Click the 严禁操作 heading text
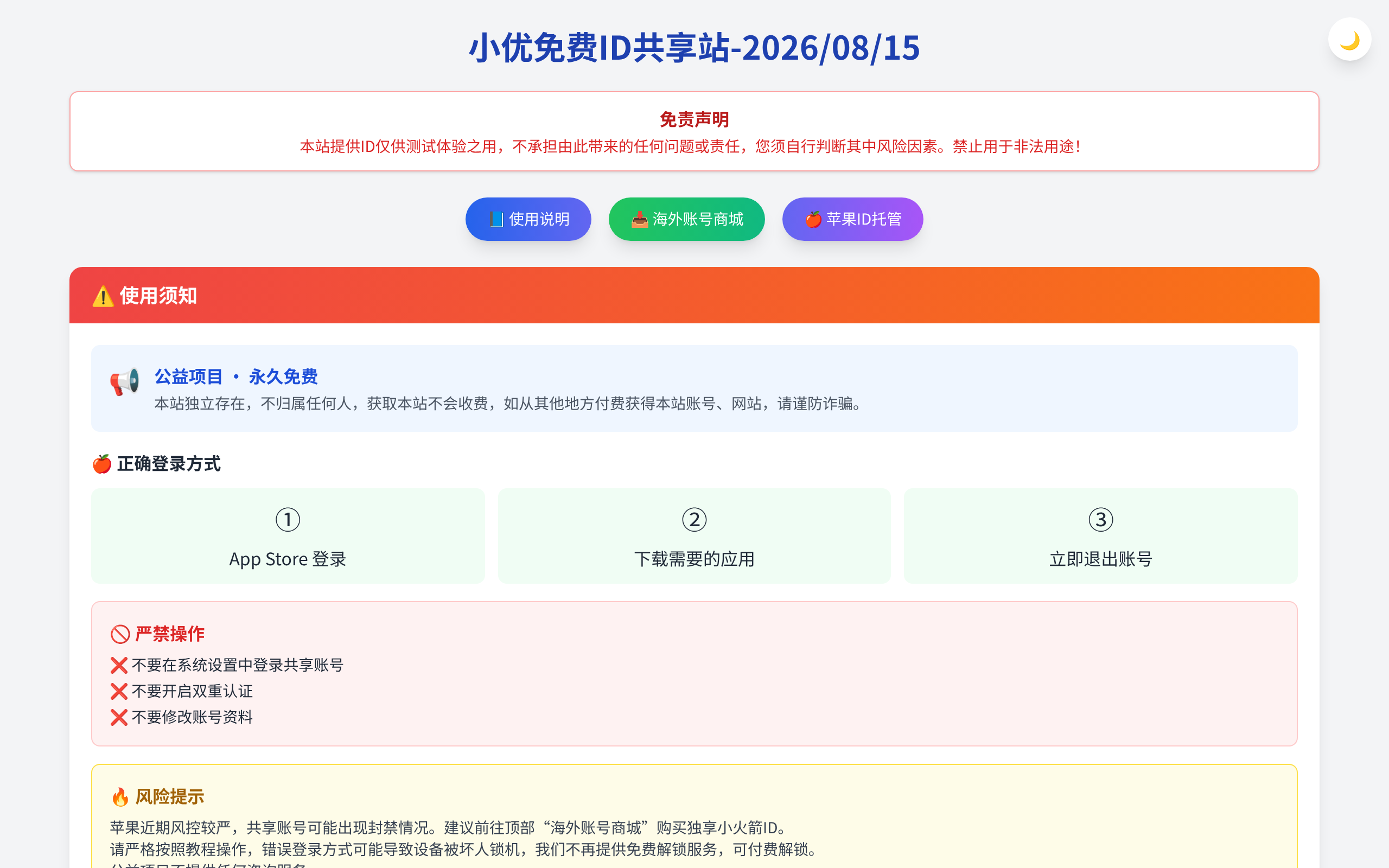Viewport: 1389px width, 868px height. click(170, 634)
